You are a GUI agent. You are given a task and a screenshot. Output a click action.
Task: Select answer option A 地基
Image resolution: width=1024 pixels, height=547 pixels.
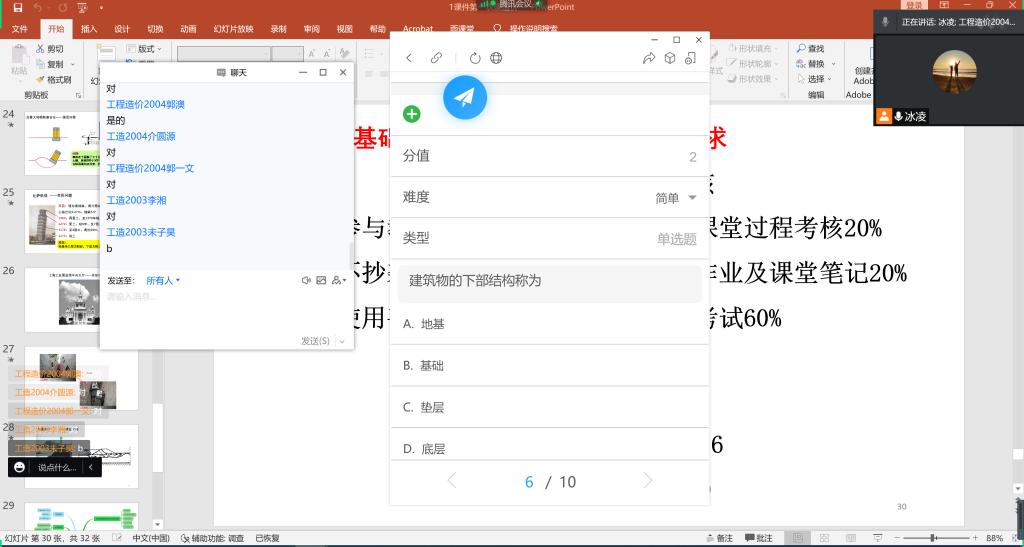click(424, 324)
